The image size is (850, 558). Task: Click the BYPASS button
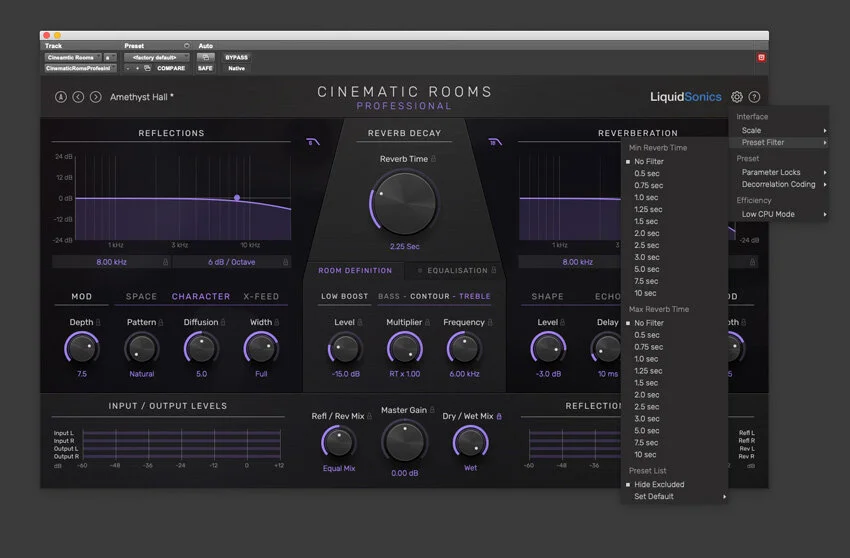[x=236, y=57]
